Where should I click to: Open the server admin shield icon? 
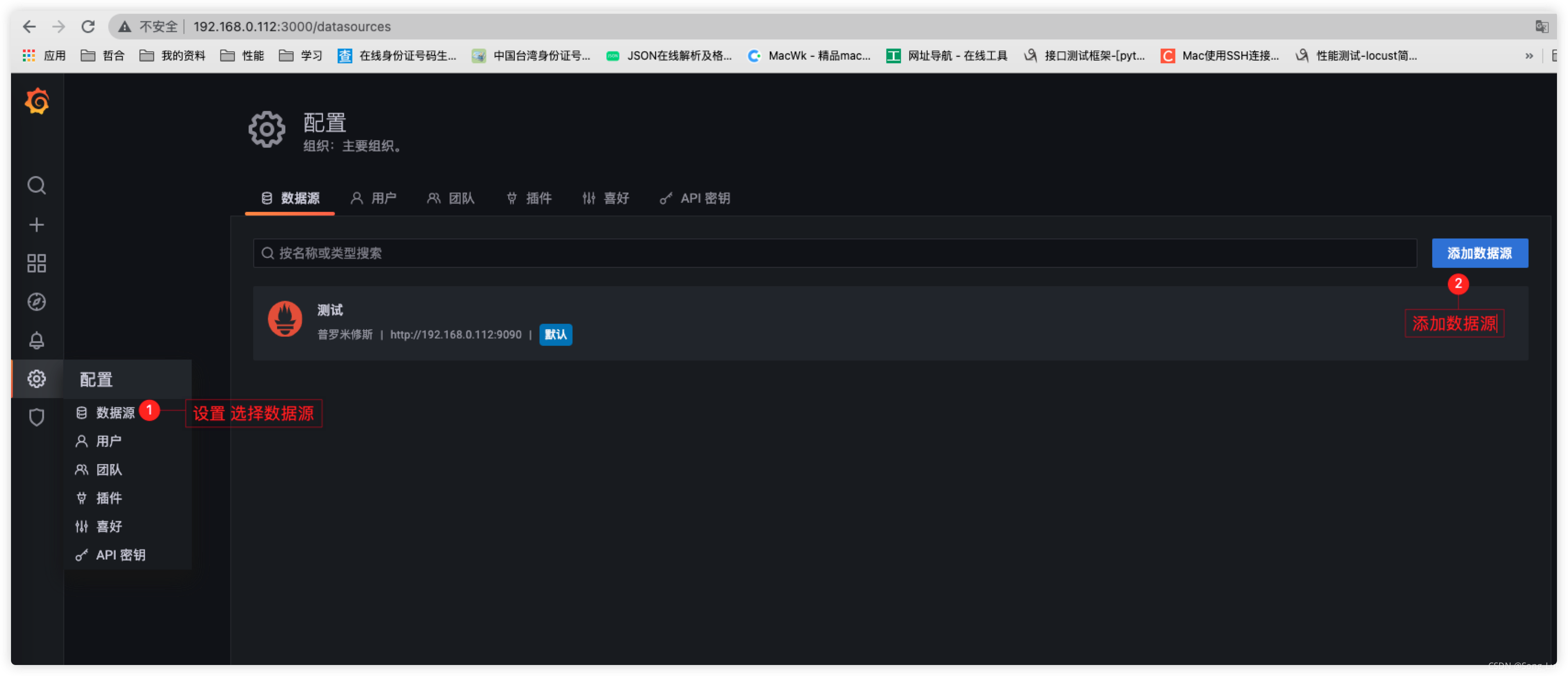pos(37,417)
